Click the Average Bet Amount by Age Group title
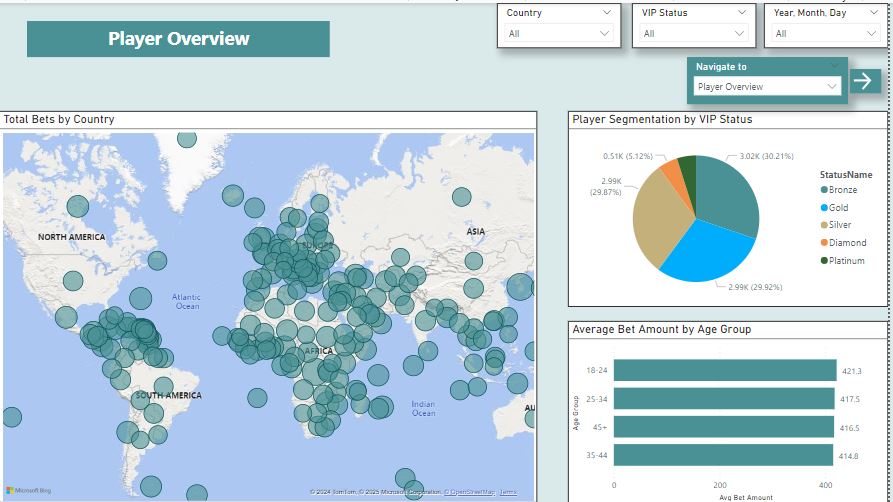Viewport: 893px width, 502px height. [x=661, y=329]
